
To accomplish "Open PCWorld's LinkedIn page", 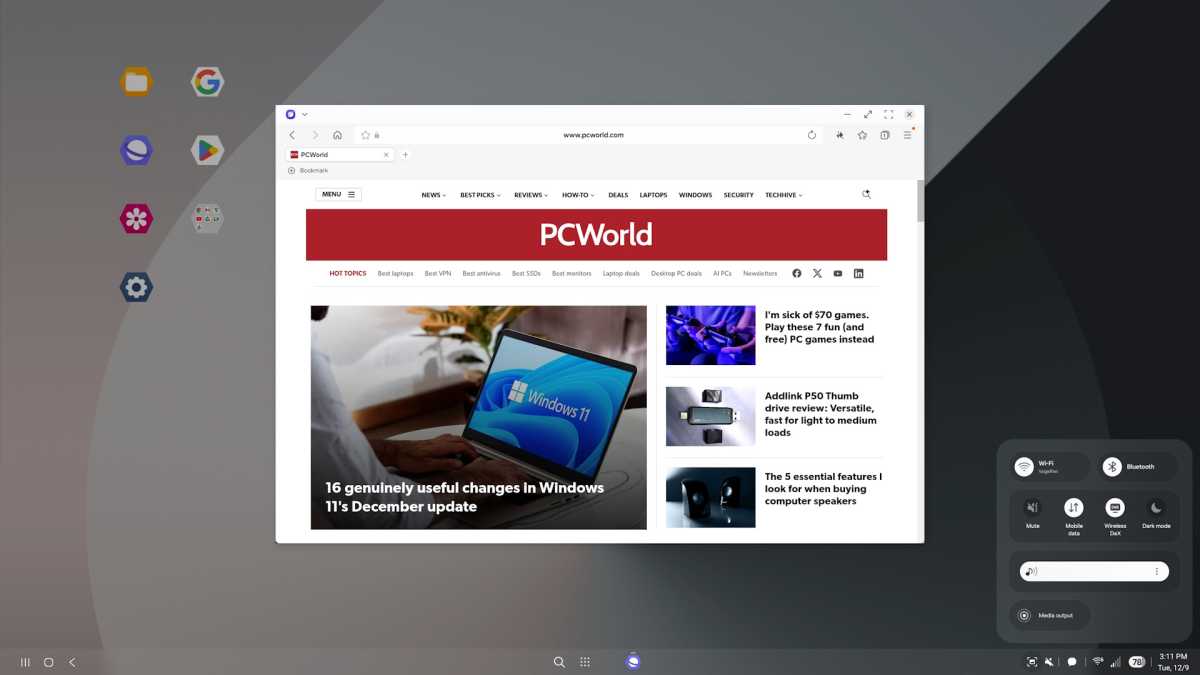I will point(858,273).
